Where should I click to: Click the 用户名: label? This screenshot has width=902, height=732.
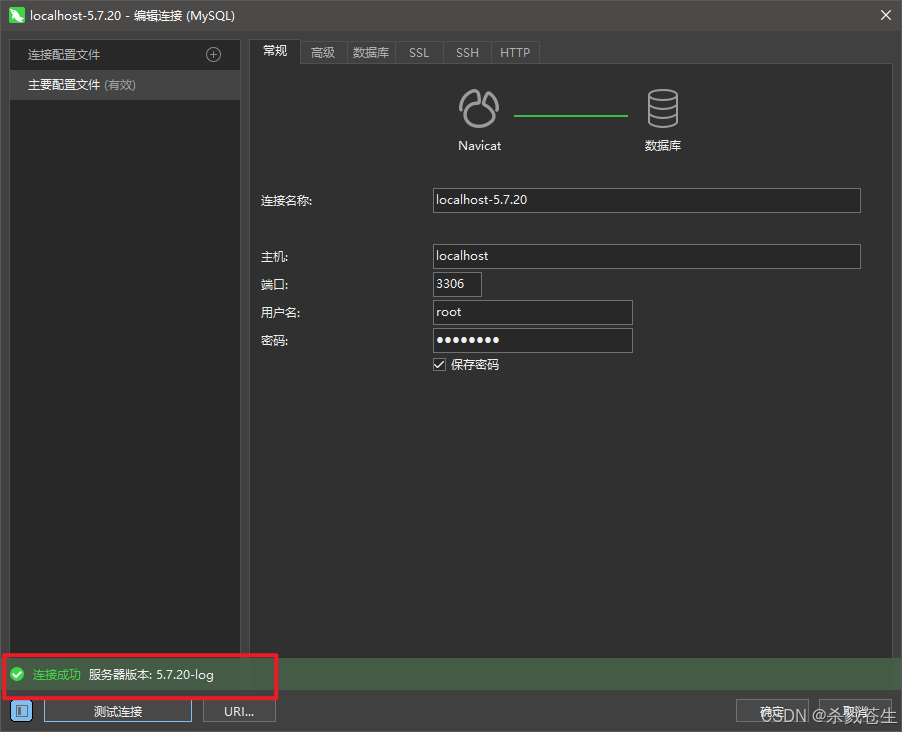point(280,313)
